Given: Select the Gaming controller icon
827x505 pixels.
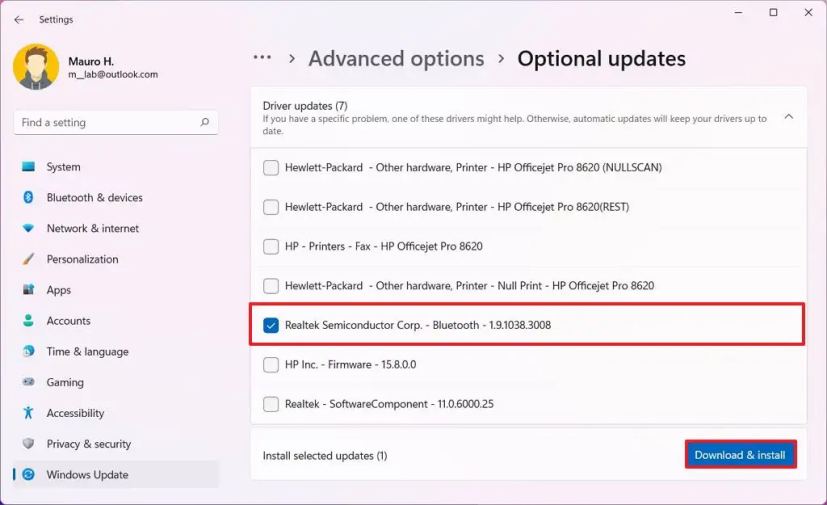Looking at the screenshot, I should [28, 382].
